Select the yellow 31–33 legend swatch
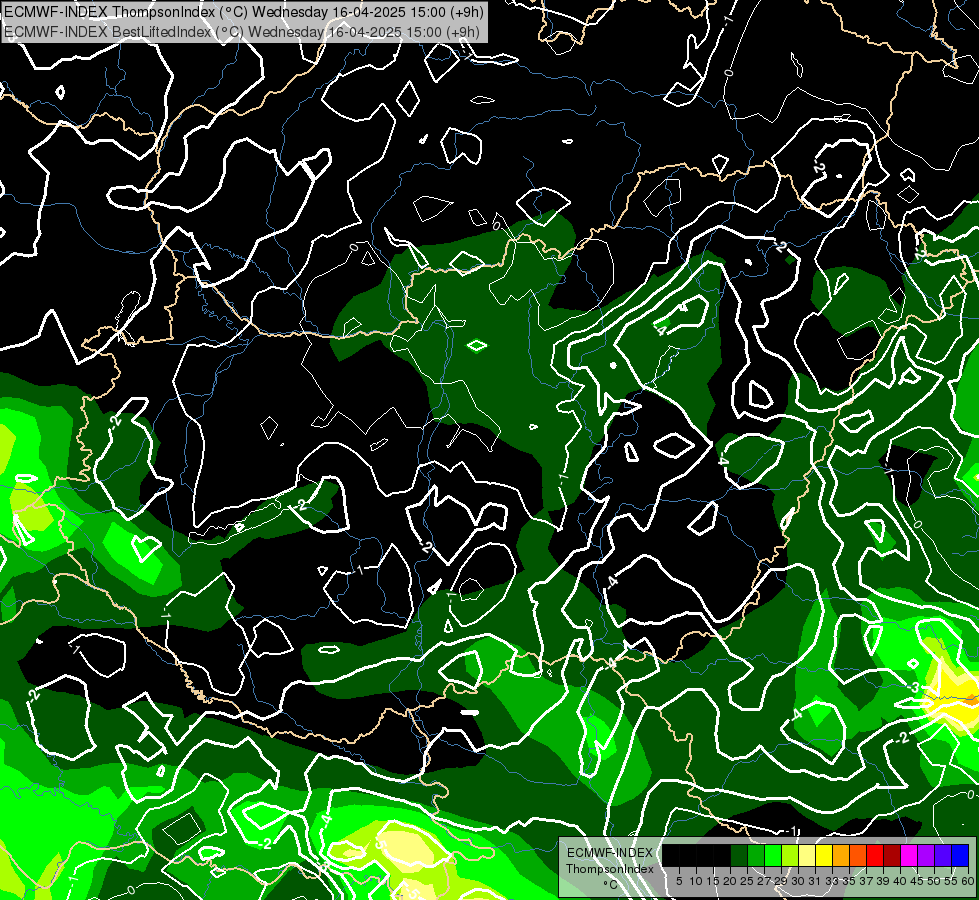Screen dimensions: 979x900 coord(824,855)
